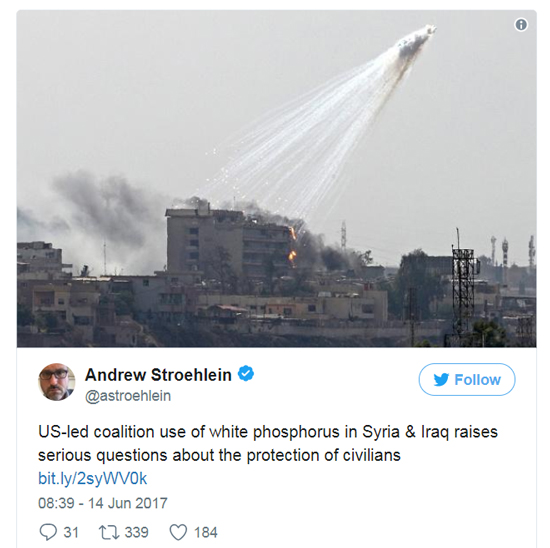The width and height of the screenshot is (550, 548).
Task: Open the attached photo of the smoking building
Action: (x=276, y=179)
